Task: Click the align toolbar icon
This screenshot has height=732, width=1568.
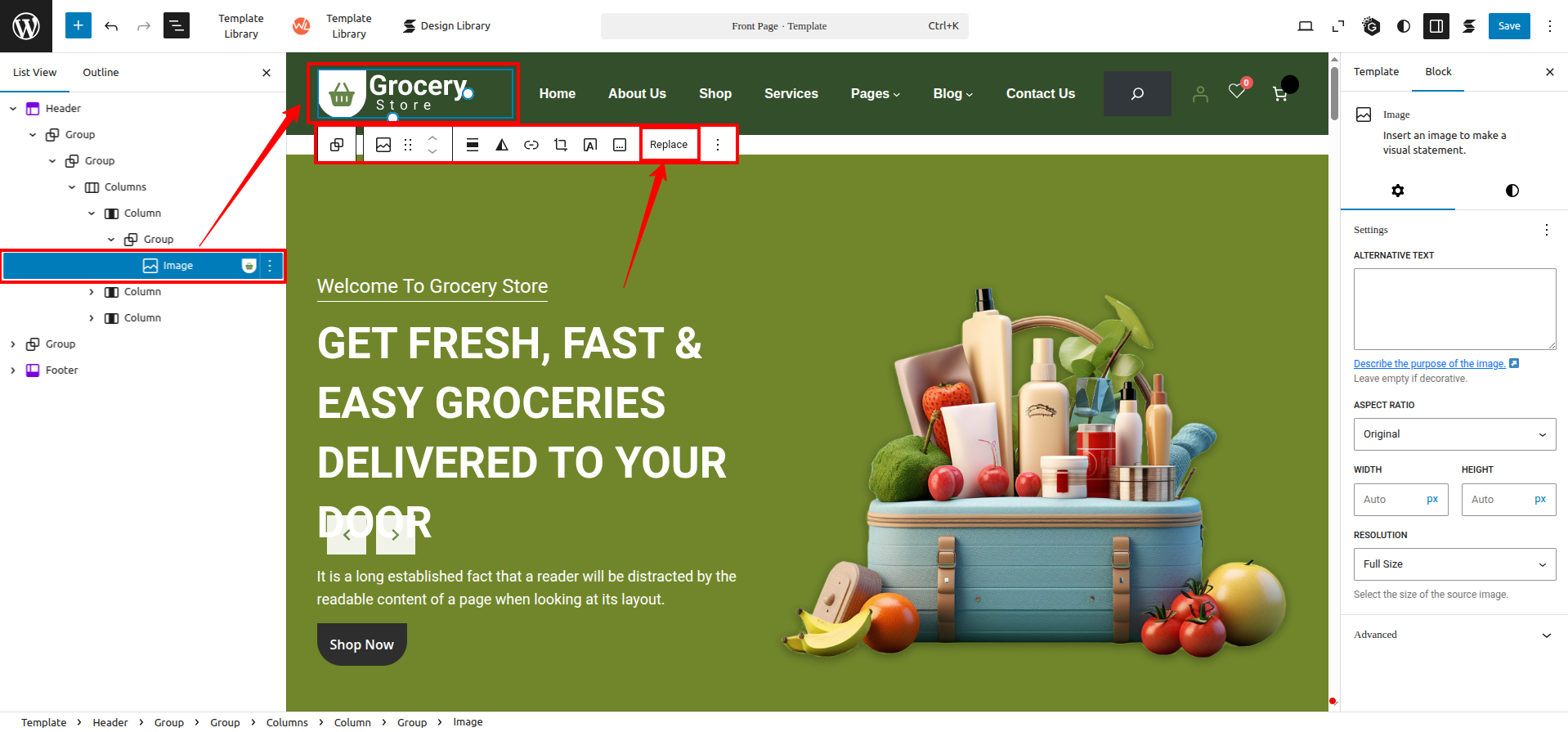Action: [x=473, y=145]
